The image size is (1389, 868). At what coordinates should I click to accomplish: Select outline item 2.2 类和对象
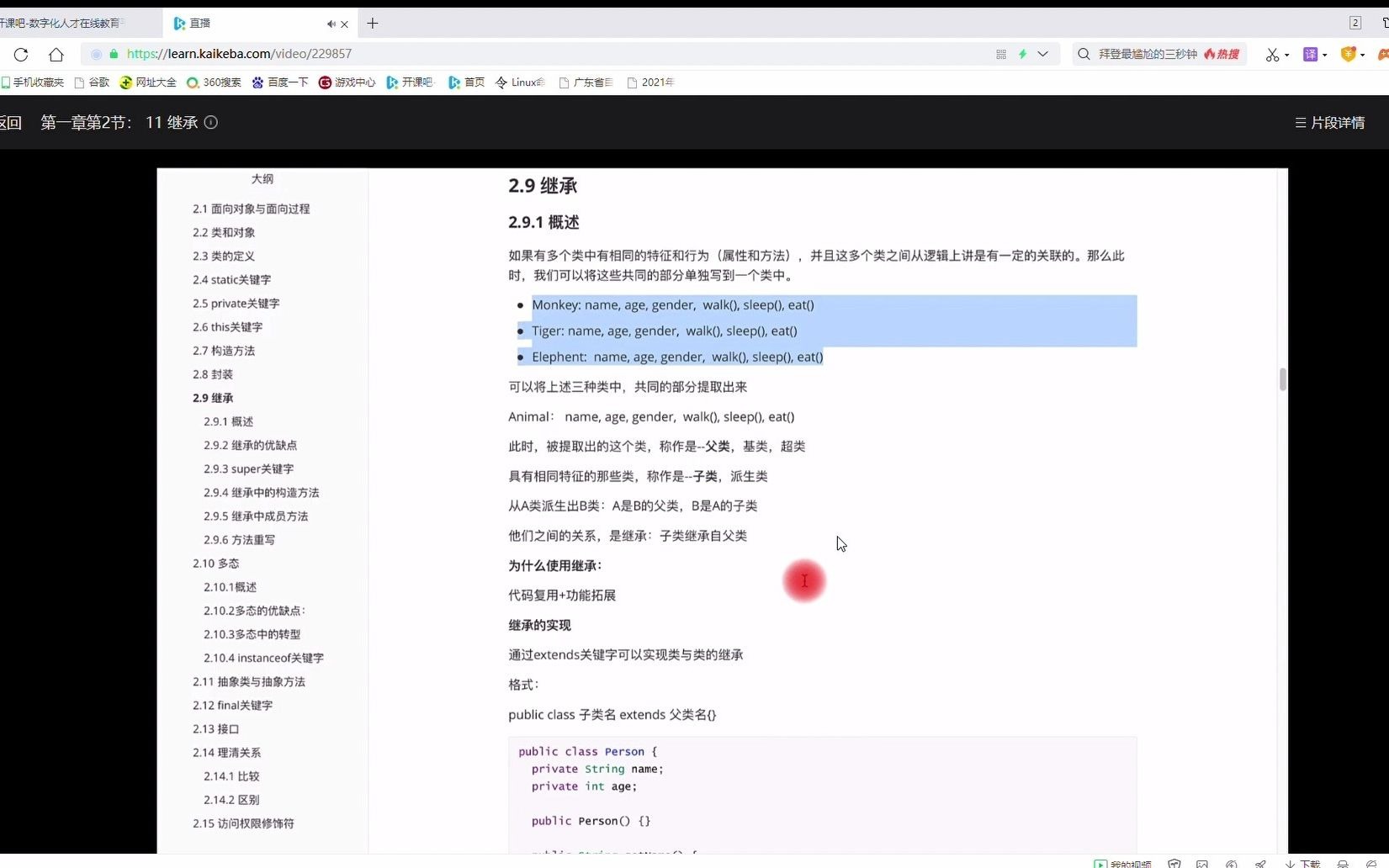(223, 232)
